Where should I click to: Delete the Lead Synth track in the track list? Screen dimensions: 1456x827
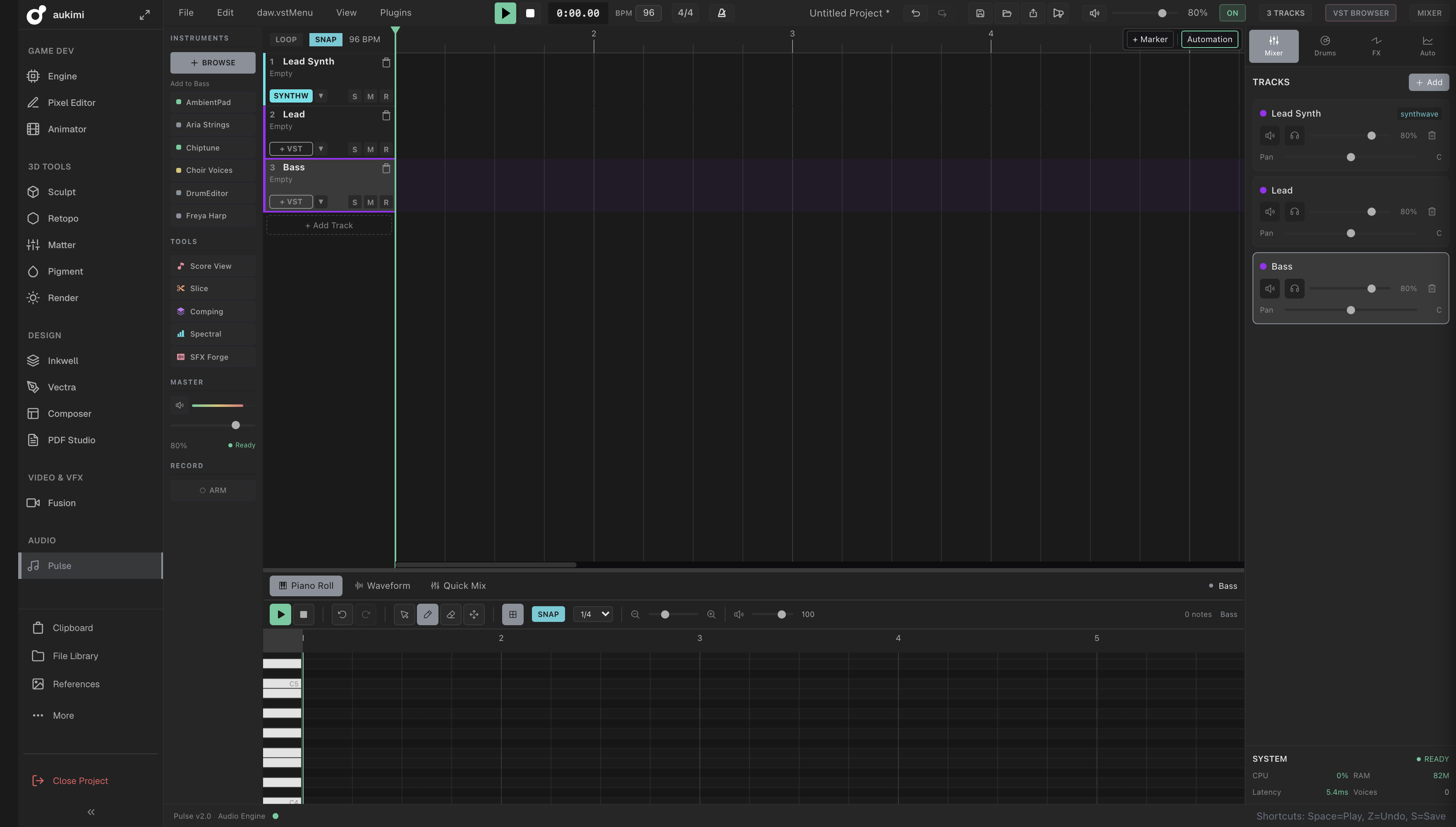pos(386,62)
